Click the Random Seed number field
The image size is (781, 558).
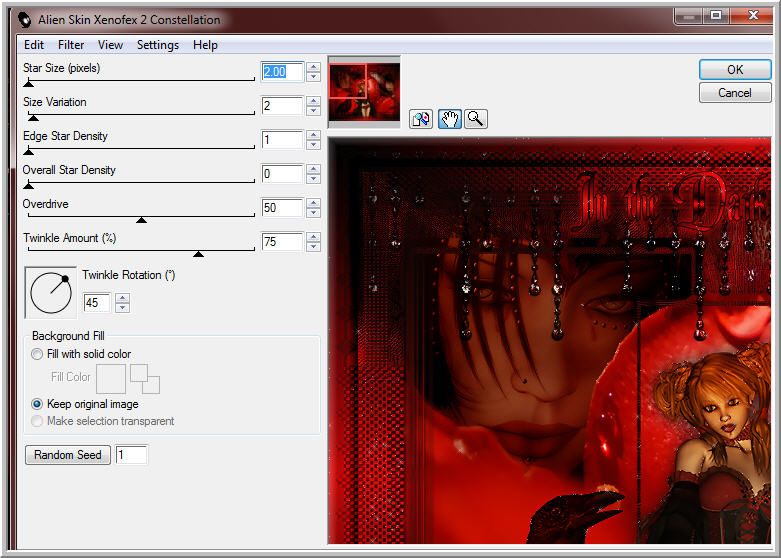click(x=131, y=455)
